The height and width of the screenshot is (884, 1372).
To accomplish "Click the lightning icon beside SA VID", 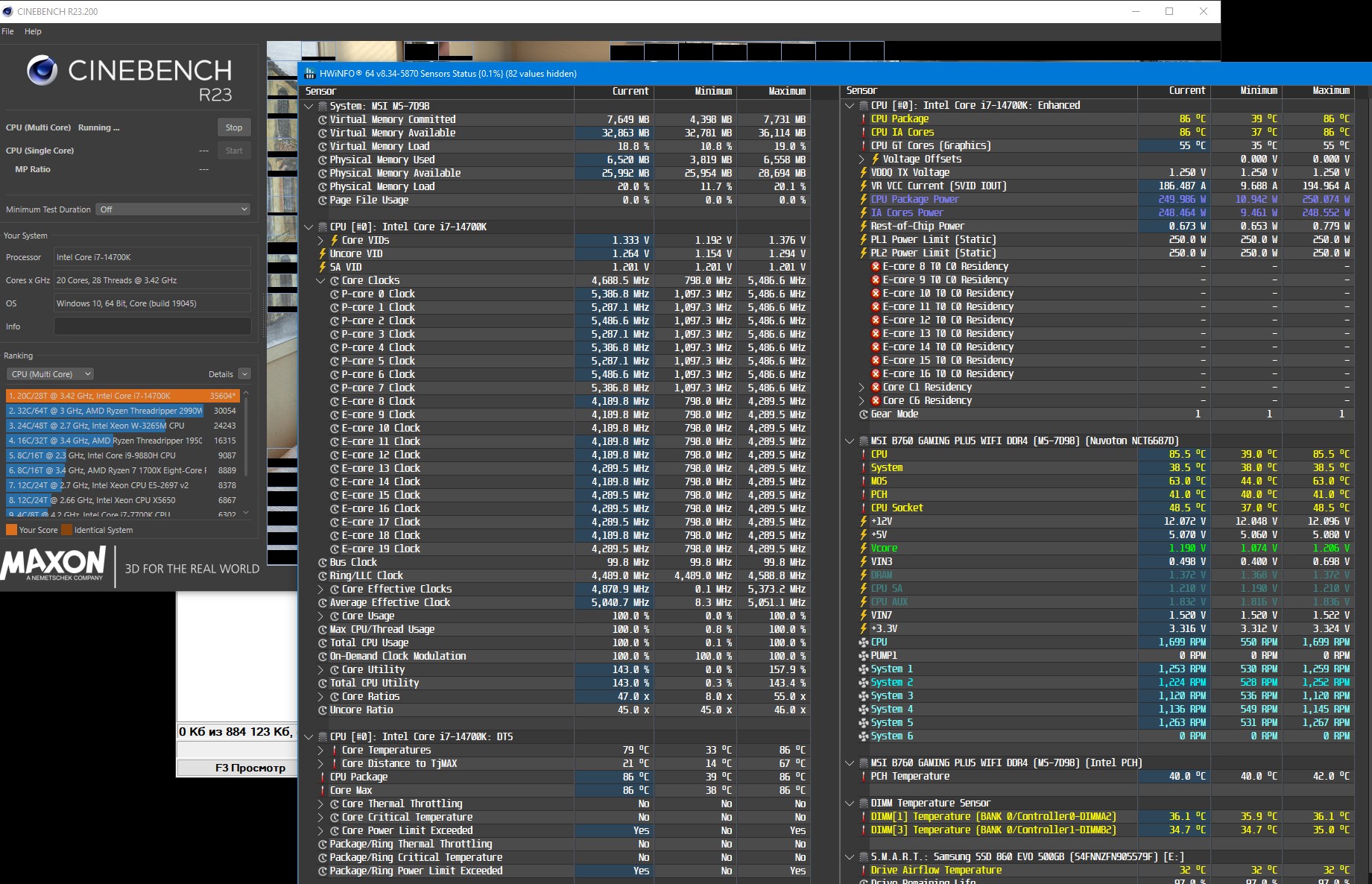I will tap(323, 268).
